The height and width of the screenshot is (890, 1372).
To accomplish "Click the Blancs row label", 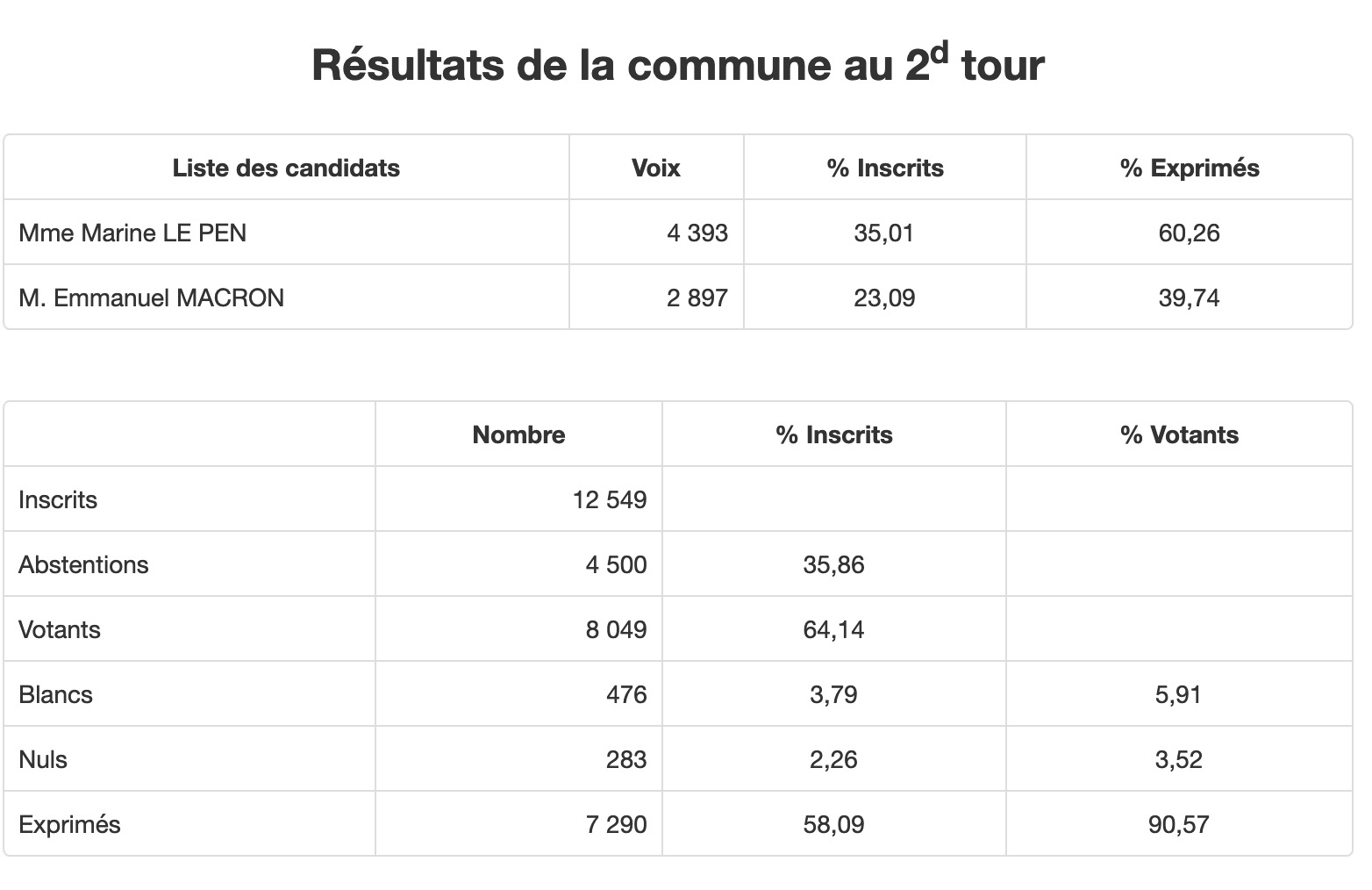I will [55, 694].
